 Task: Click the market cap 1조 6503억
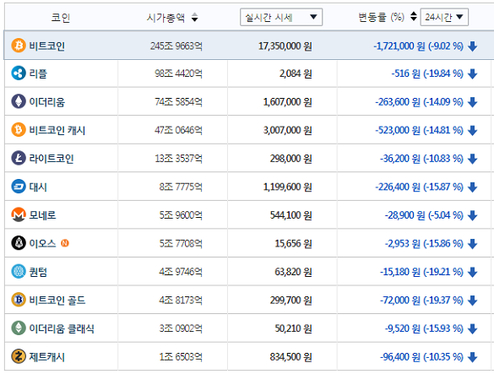point(181,357)
